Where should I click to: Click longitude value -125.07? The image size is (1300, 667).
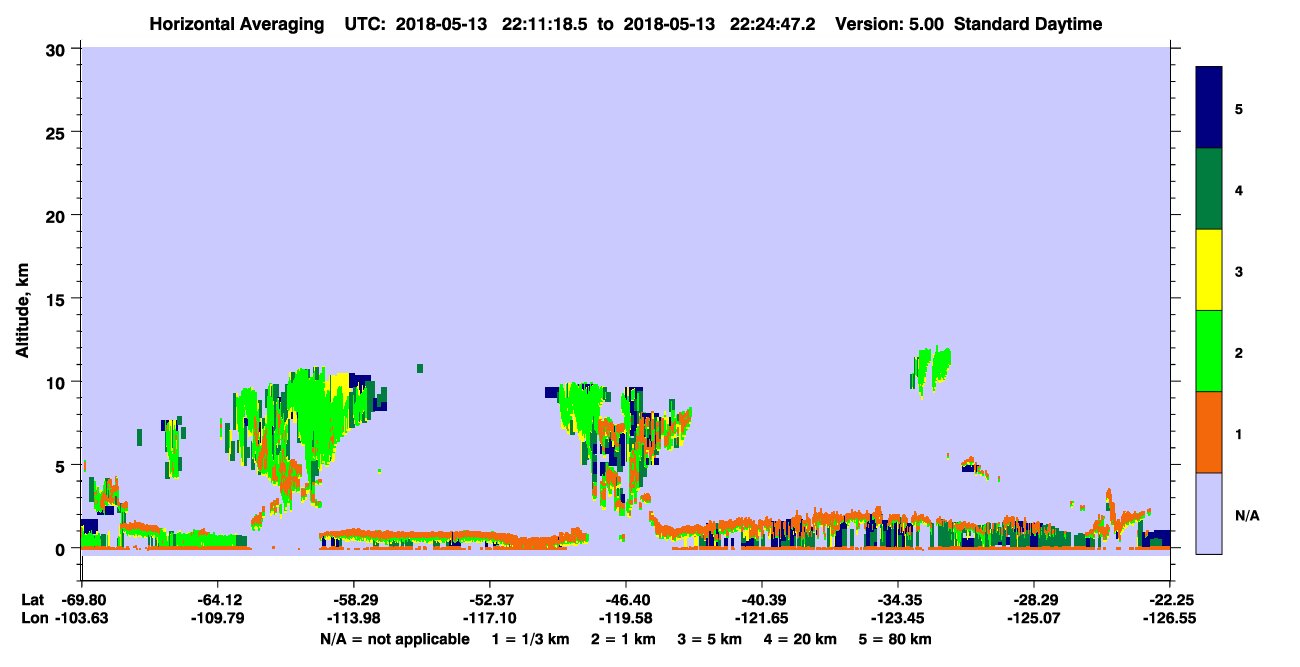coord(1034,618)
